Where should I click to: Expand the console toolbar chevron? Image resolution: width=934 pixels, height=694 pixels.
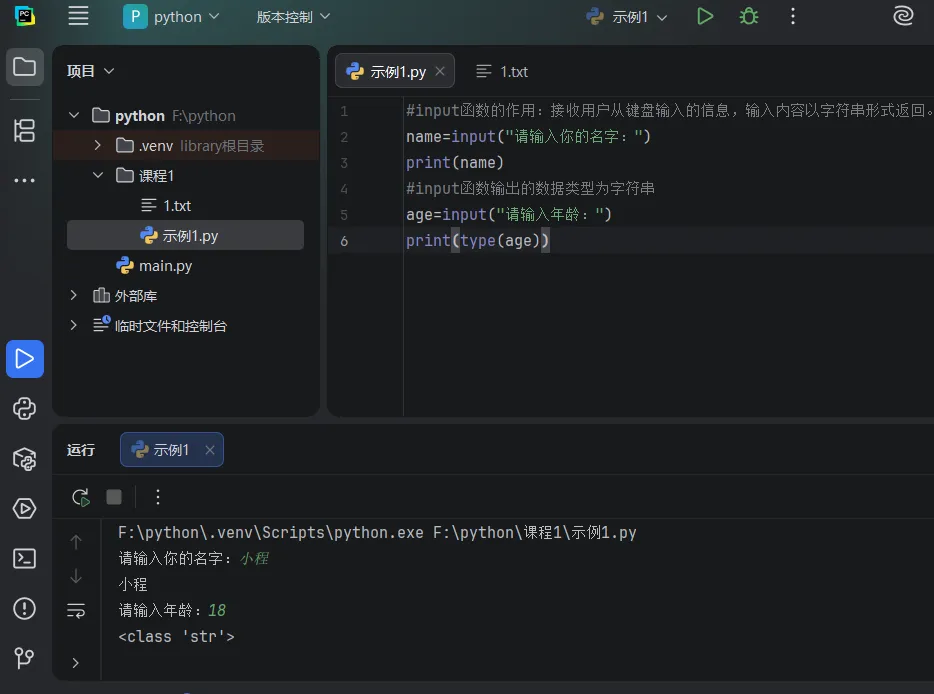(75, 662)
